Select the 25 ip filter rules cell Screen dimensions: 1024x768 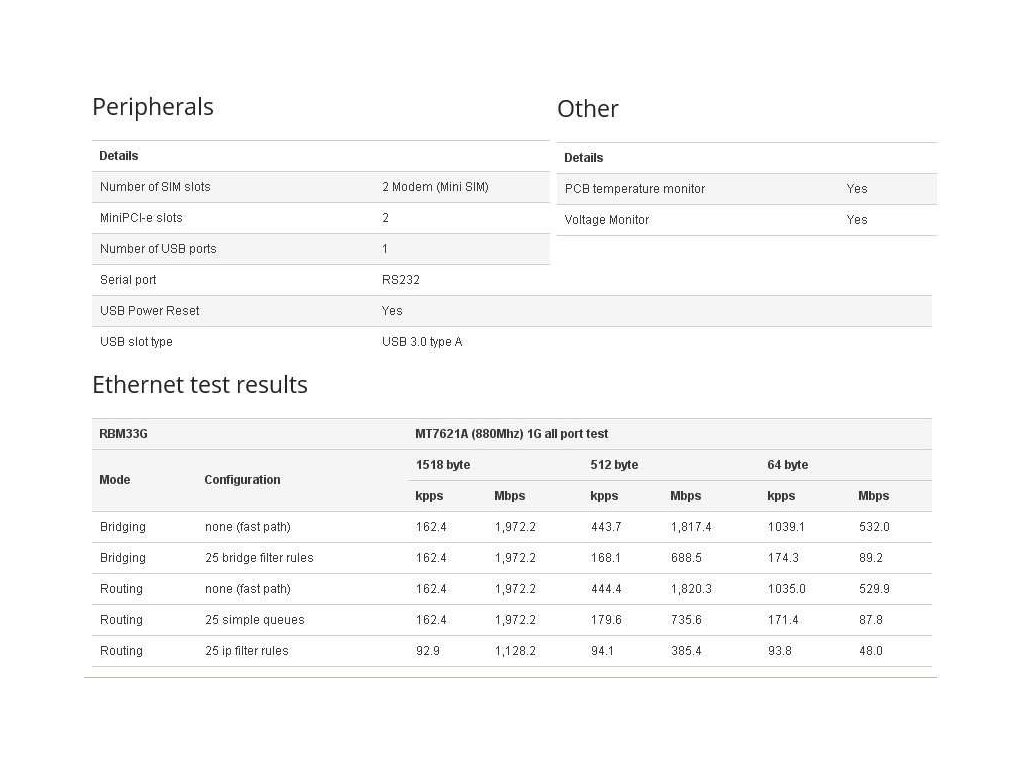pyautogui.click(x=247, y=651)
